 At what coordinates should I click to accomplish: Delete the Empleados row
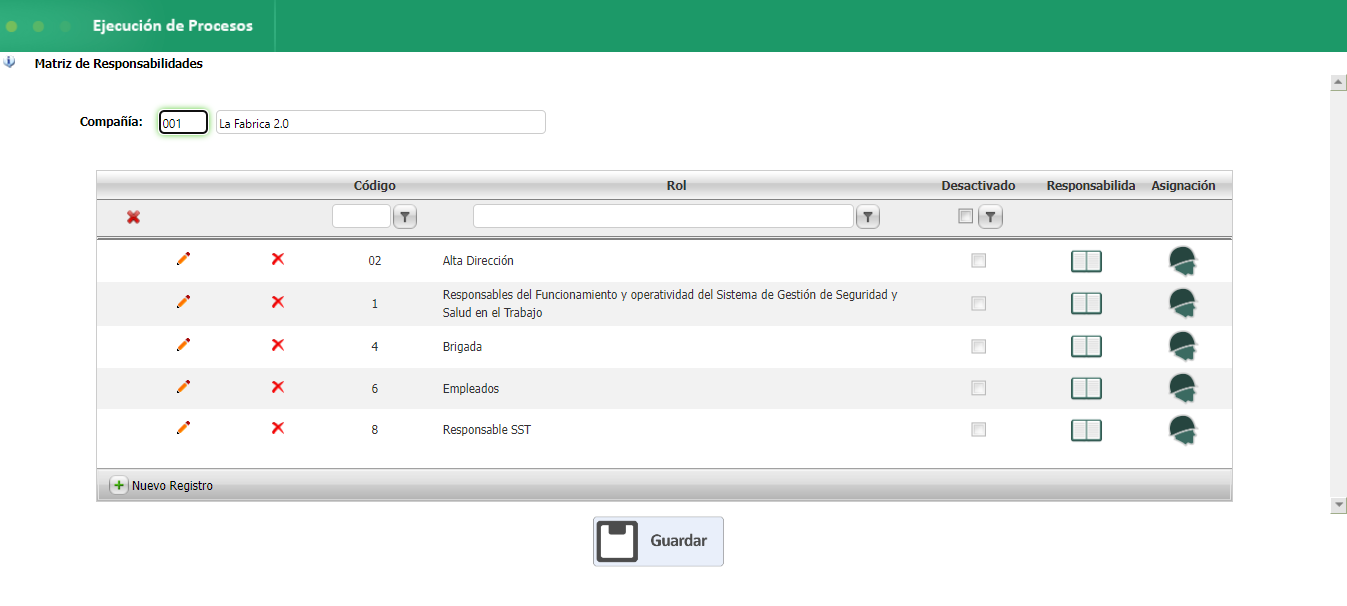click(x=278, y=387)
